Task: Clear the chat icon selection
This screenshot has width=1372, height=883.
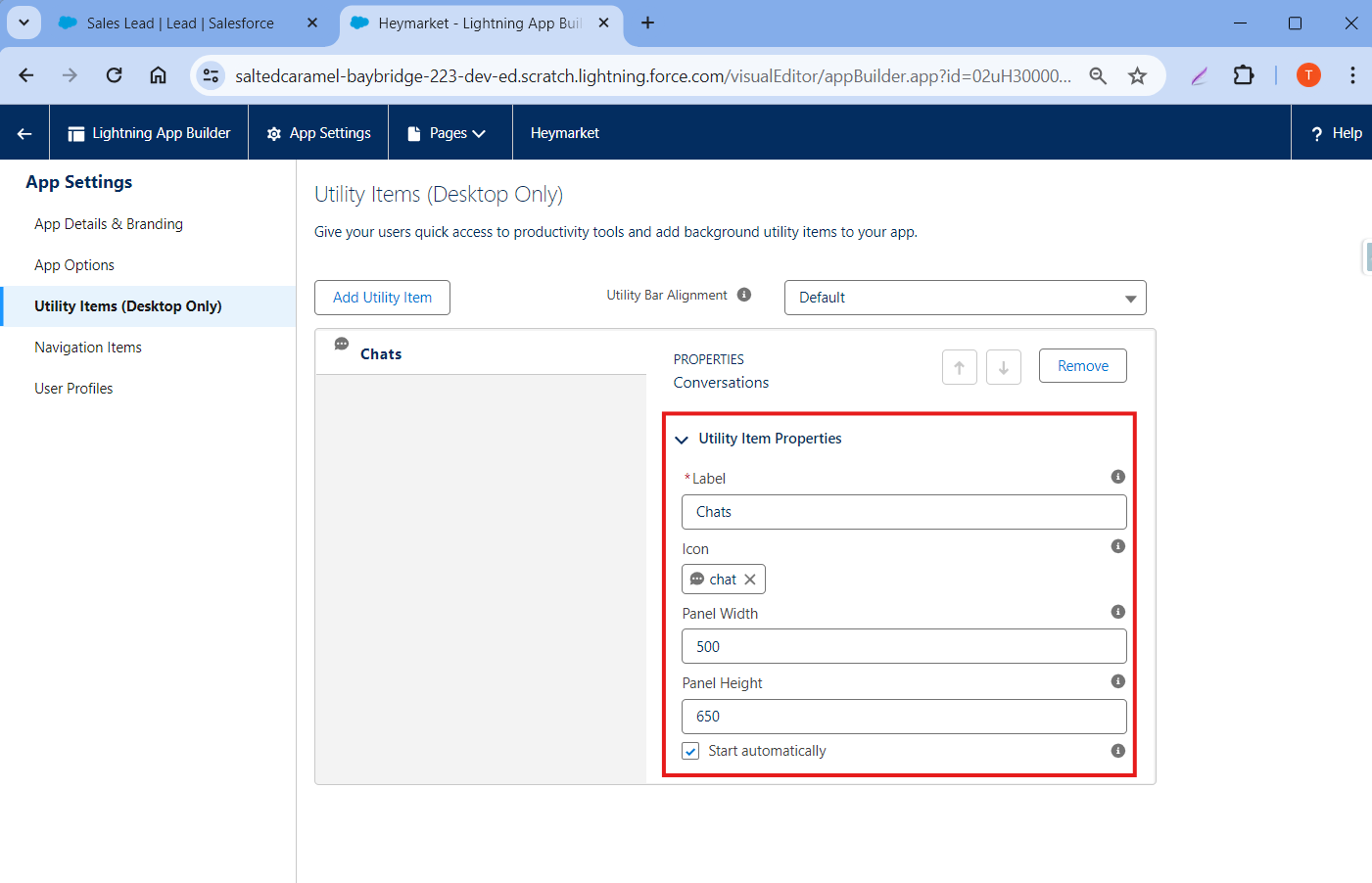Action: pyautogui.click(x=750, y=580)
